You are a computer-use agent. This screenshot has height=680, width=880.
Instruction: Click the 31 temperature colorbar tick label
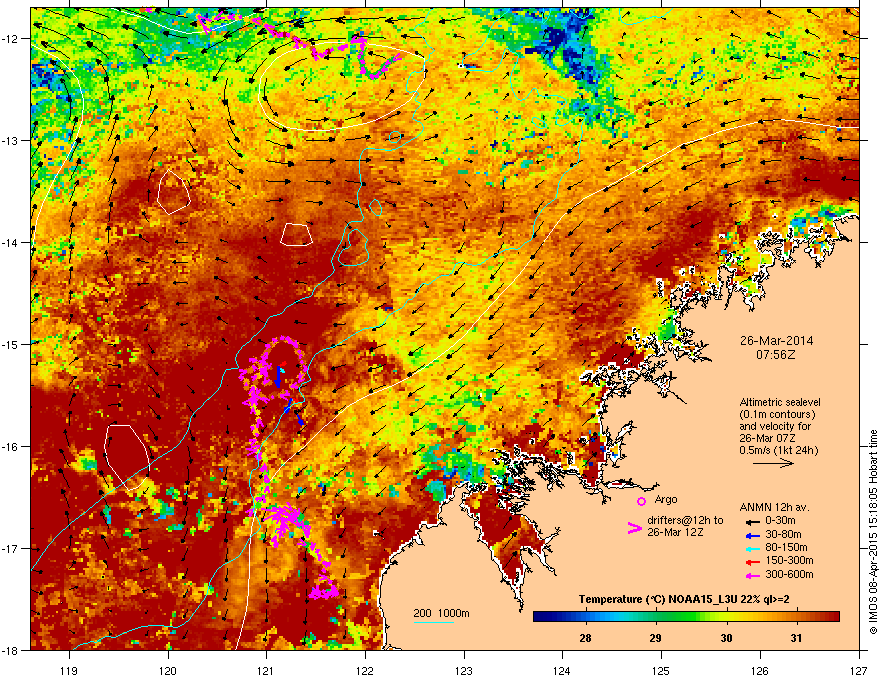click(x=796, y=638)
